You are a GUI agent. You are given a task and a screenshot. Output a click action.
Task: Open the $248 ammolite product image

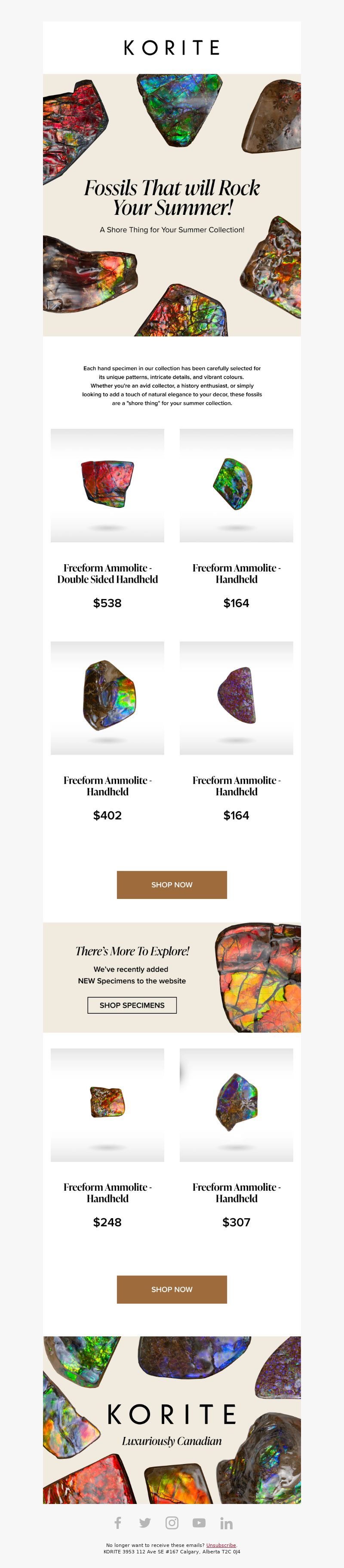coord(107,1105)
